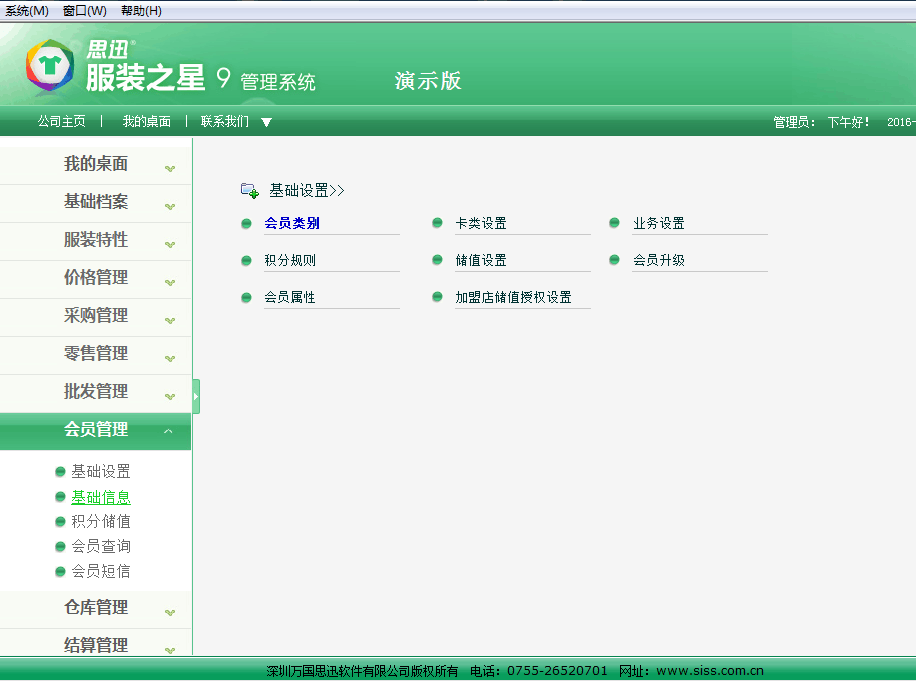Viewport: 916px width, 681px height.
Task: Open the 会员升级 link
Action: [x=658, y=260]
